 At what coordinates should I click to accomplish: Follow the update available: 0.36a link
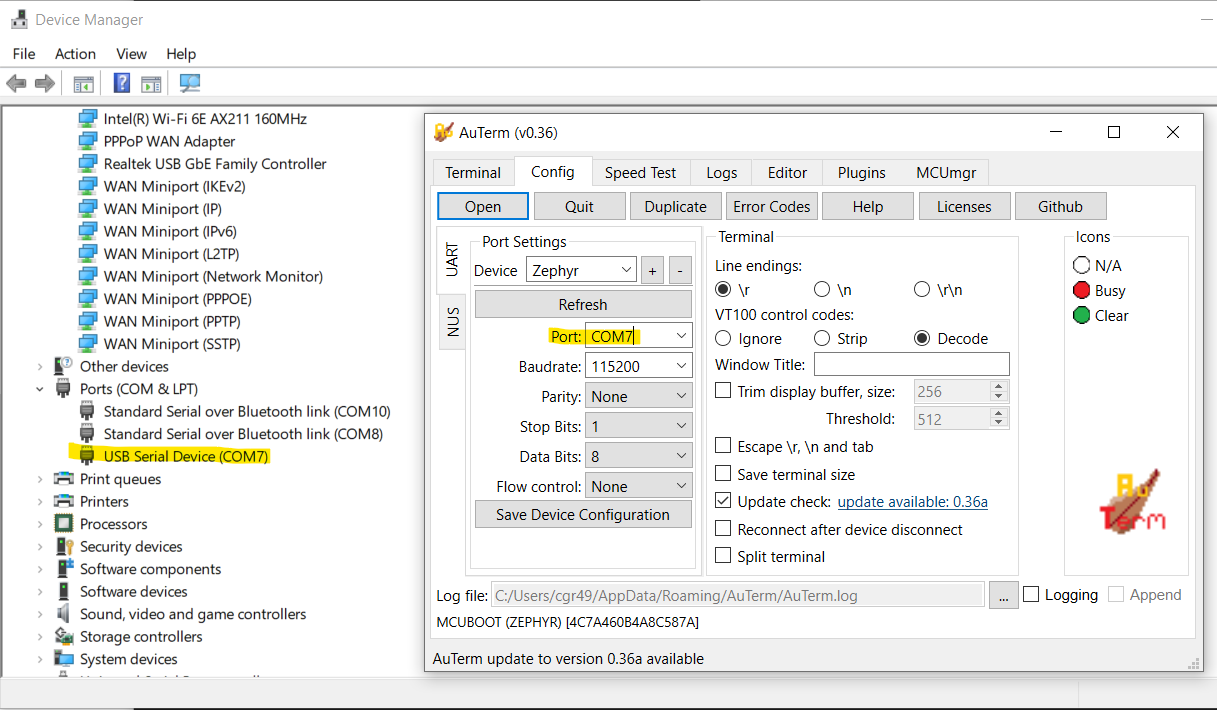tap(912, 502)
